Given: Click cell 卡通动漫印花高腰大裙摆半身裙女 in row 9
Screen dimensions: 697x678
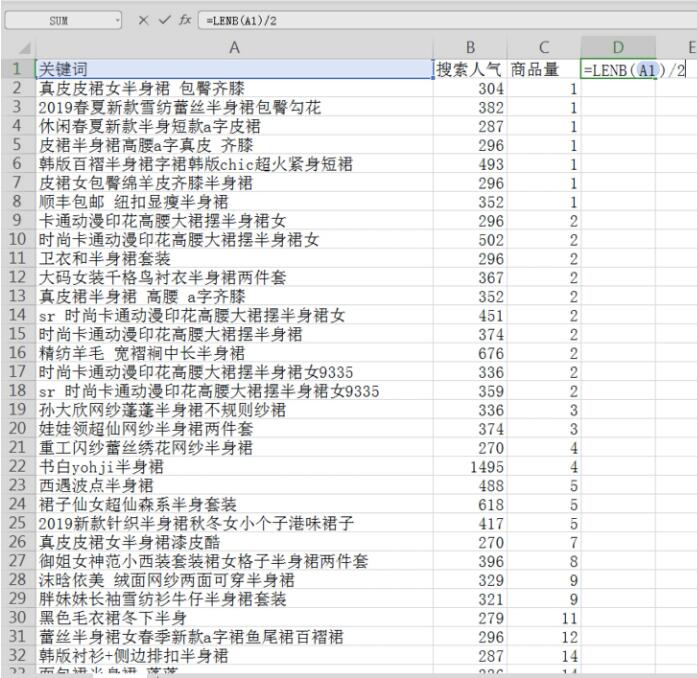Looking at the screenshot, I should (234, 221).
